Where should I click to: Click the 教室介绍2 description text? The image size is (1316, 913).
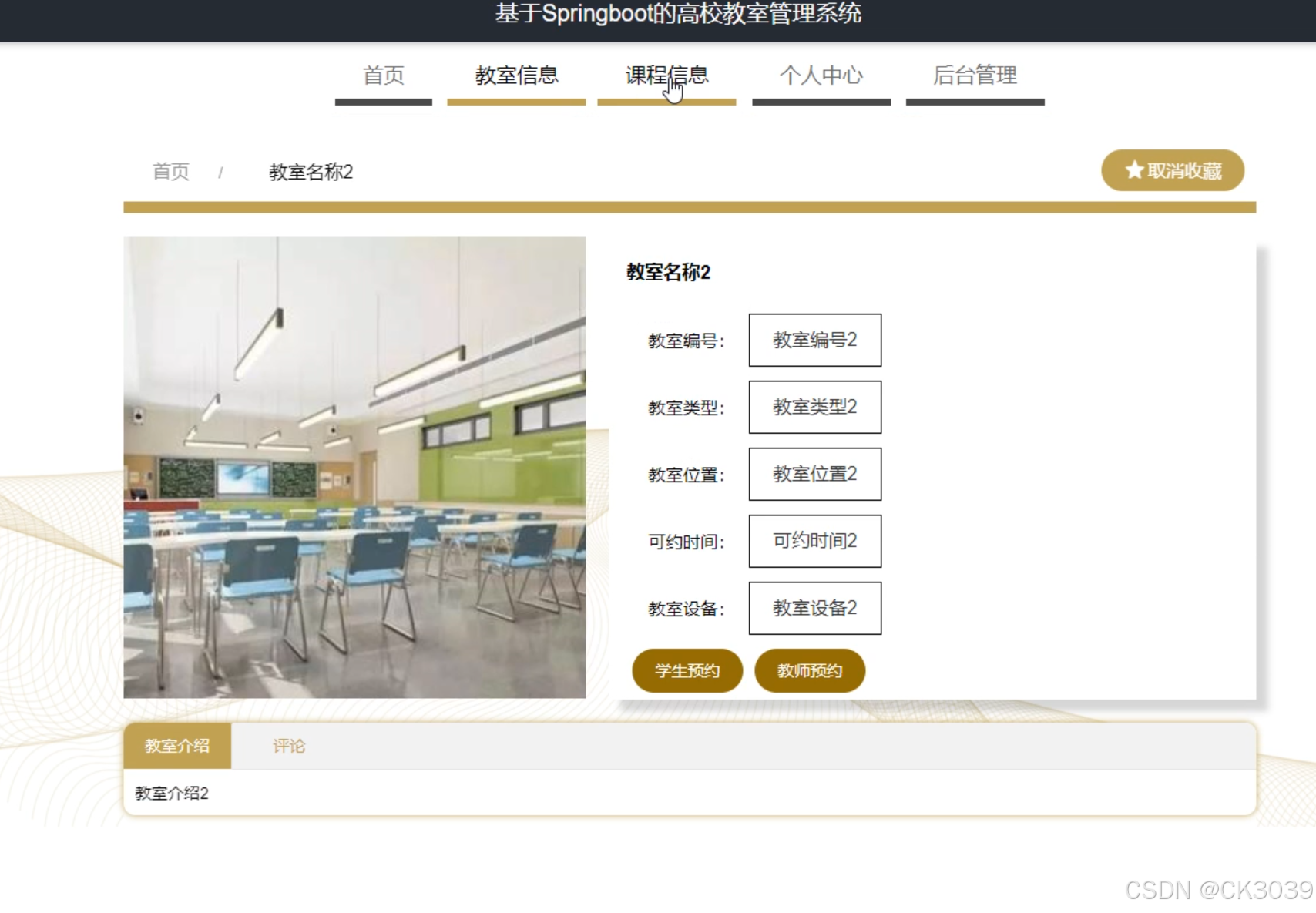click(x=173, y=792)
